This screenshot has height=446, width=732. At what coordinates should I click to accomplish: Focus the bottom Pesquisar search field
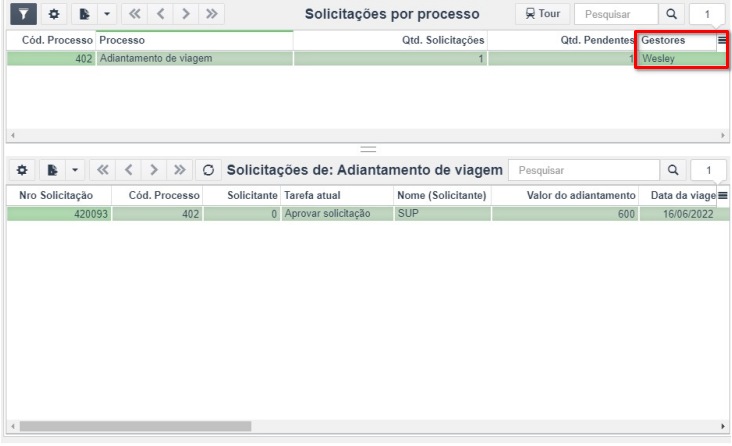(x=584, y=170)
